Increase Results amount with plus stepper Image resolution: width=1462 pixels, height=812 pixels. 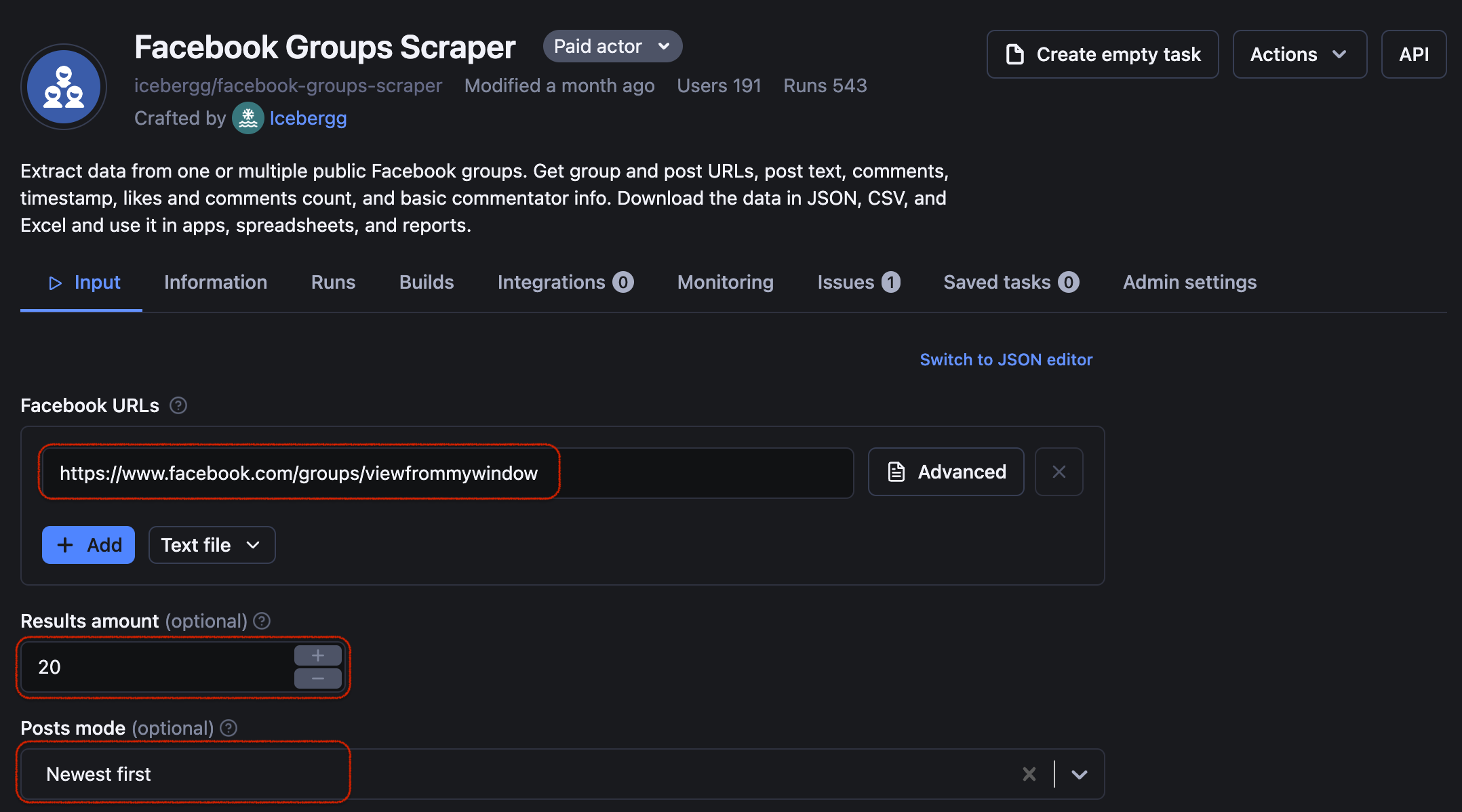coord(318,655)
